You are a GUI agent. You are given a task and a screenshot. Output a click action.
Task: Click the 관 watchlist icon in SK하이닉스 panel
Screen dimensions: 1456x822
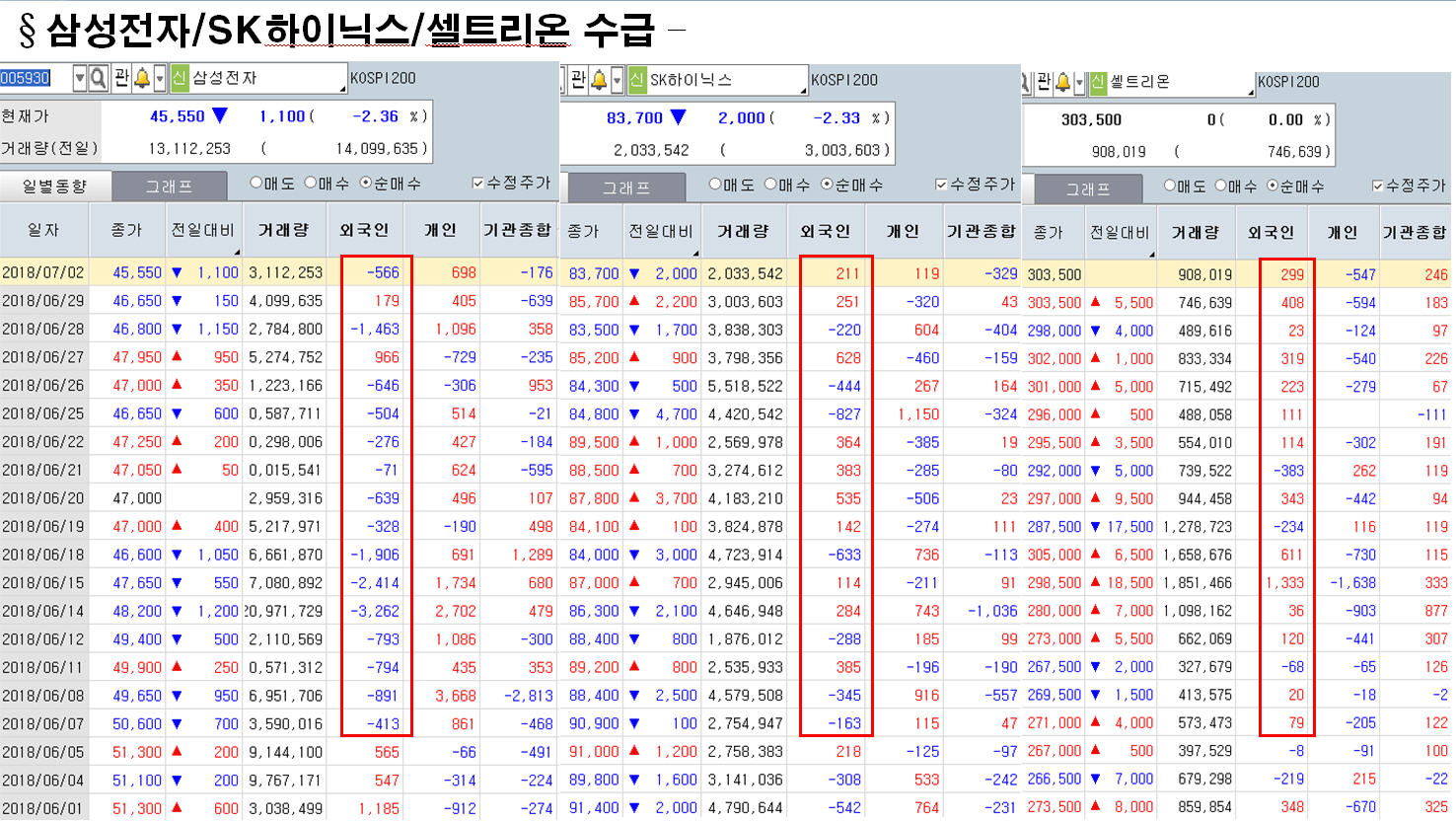click(x=578, y=80)
